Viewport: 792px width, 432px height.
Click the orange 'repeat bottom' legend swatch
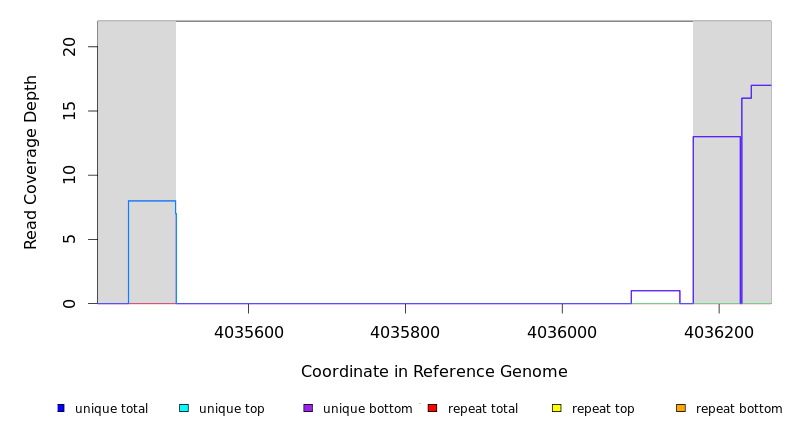(x=681, y=408)
